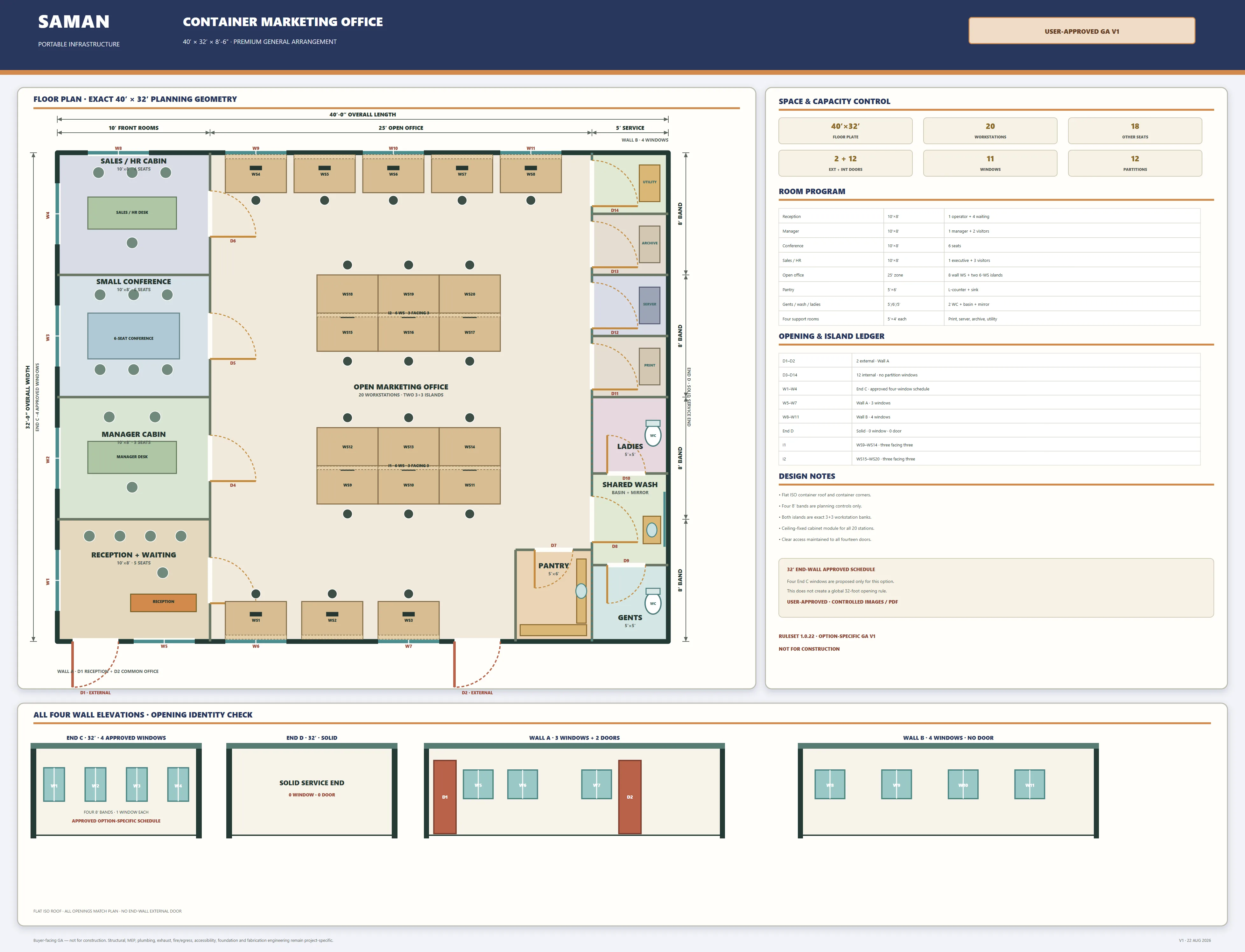Click the Conference row in Room Program

[x=989, y=246]
